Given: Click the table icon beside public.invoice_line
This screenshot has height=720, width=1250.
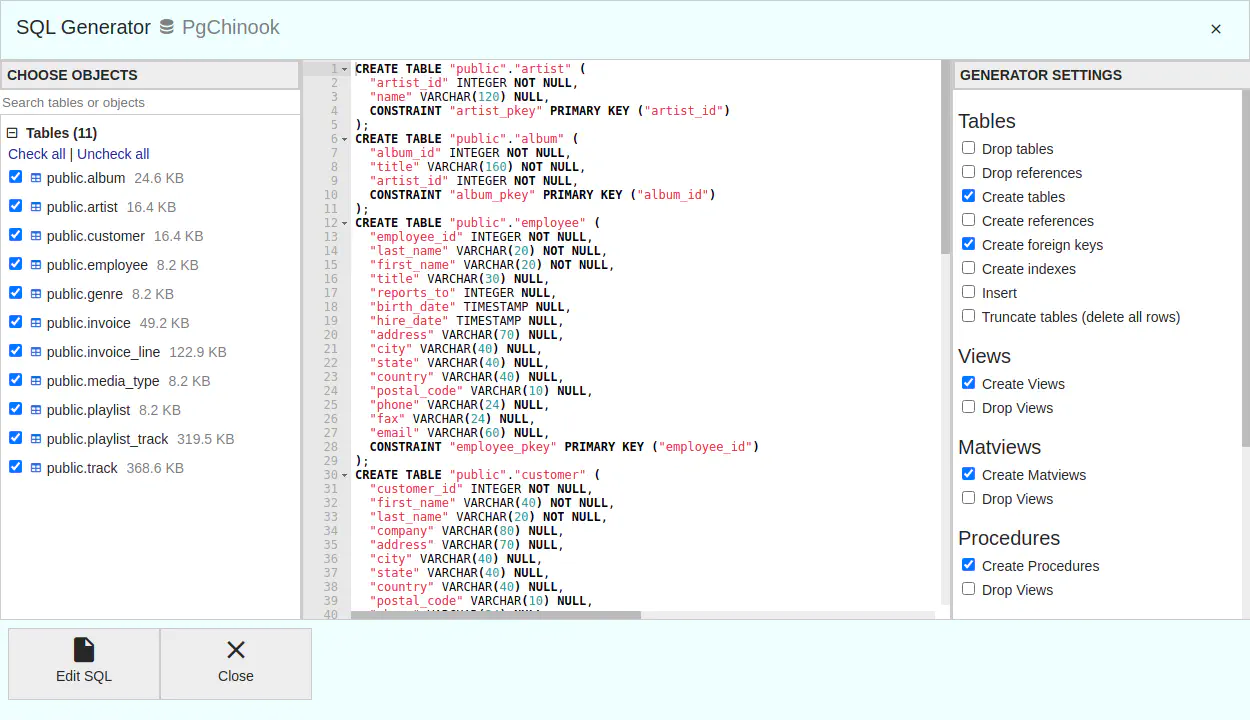Looking at the screenshot, I should pyautogui.click(x=36, y=352).
